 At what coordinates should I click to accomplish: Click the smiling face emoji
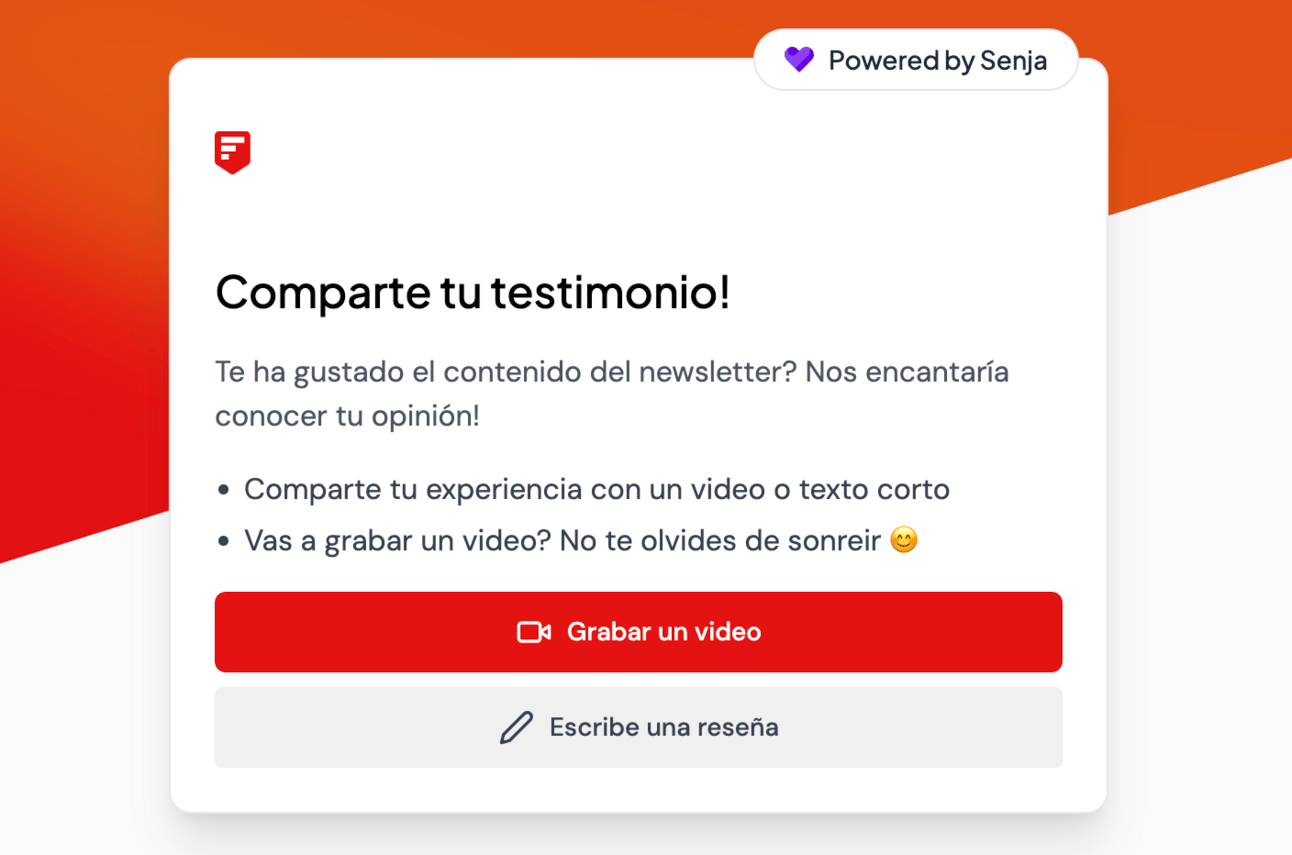pyautogui.click(x=904, y=541)
